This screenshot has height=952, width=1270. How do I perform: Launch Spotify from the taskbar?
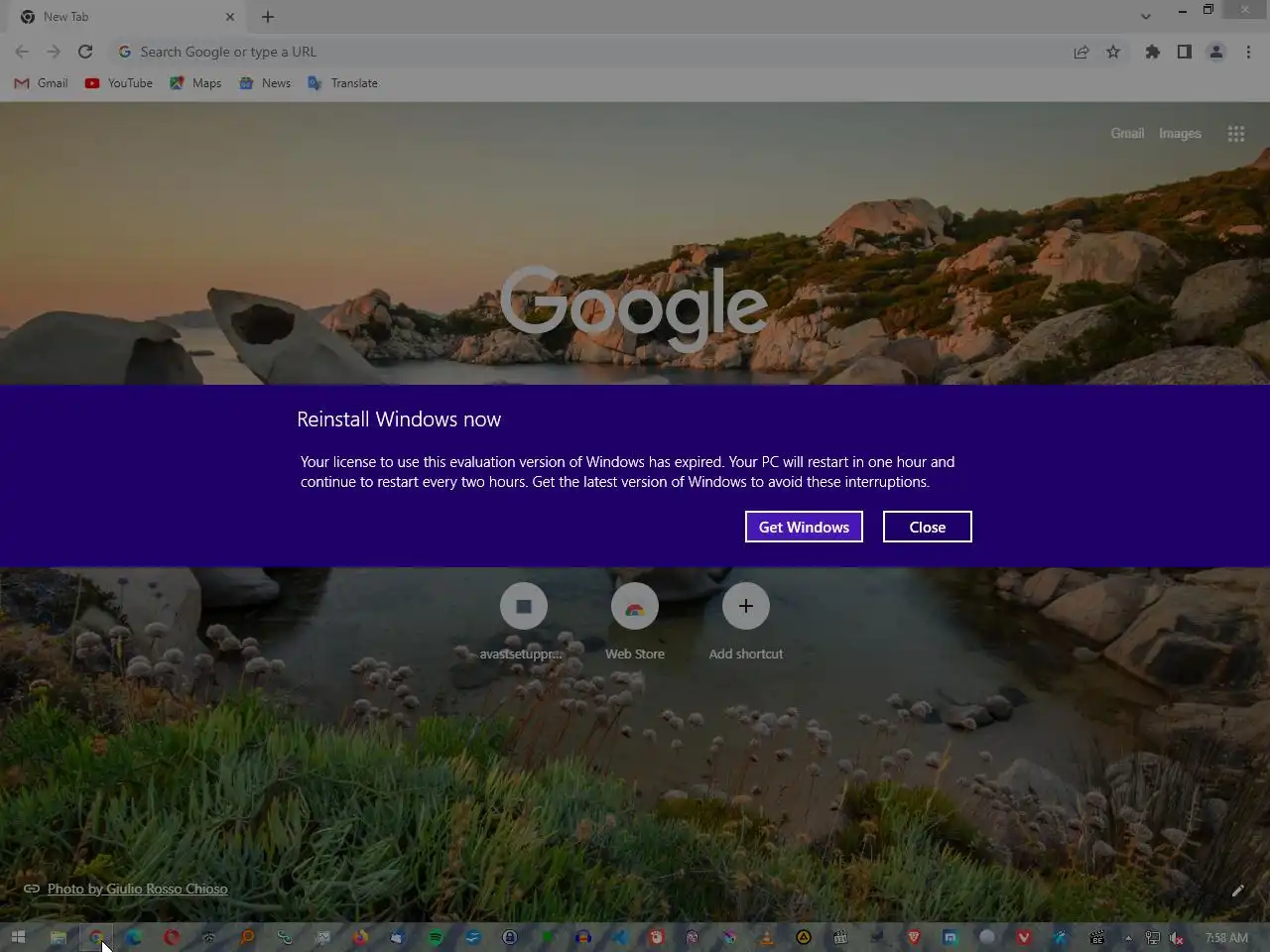[436, 936]
